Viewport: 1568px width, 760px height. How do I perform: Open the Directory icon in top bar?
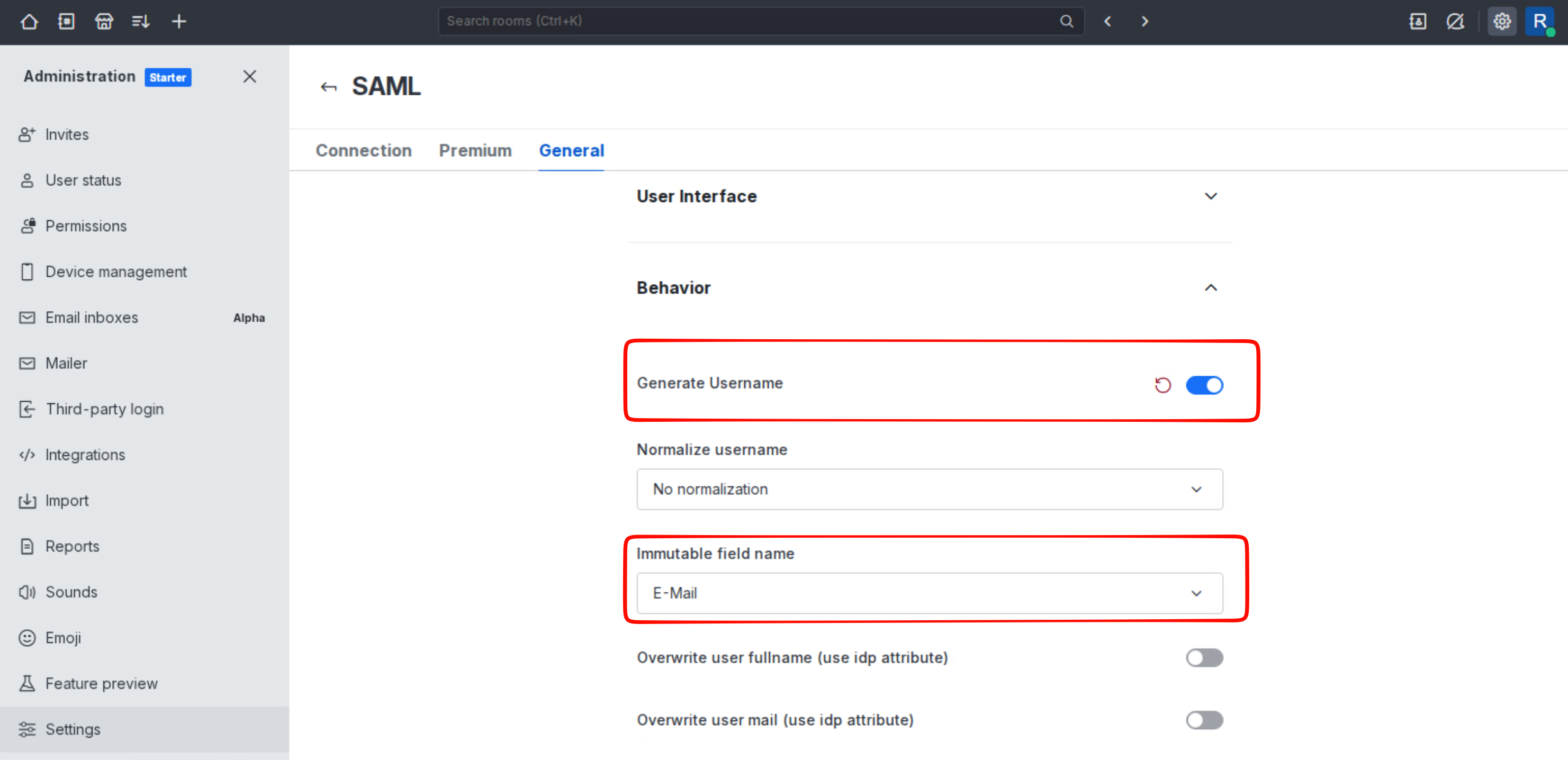click(x=66, y=21)
